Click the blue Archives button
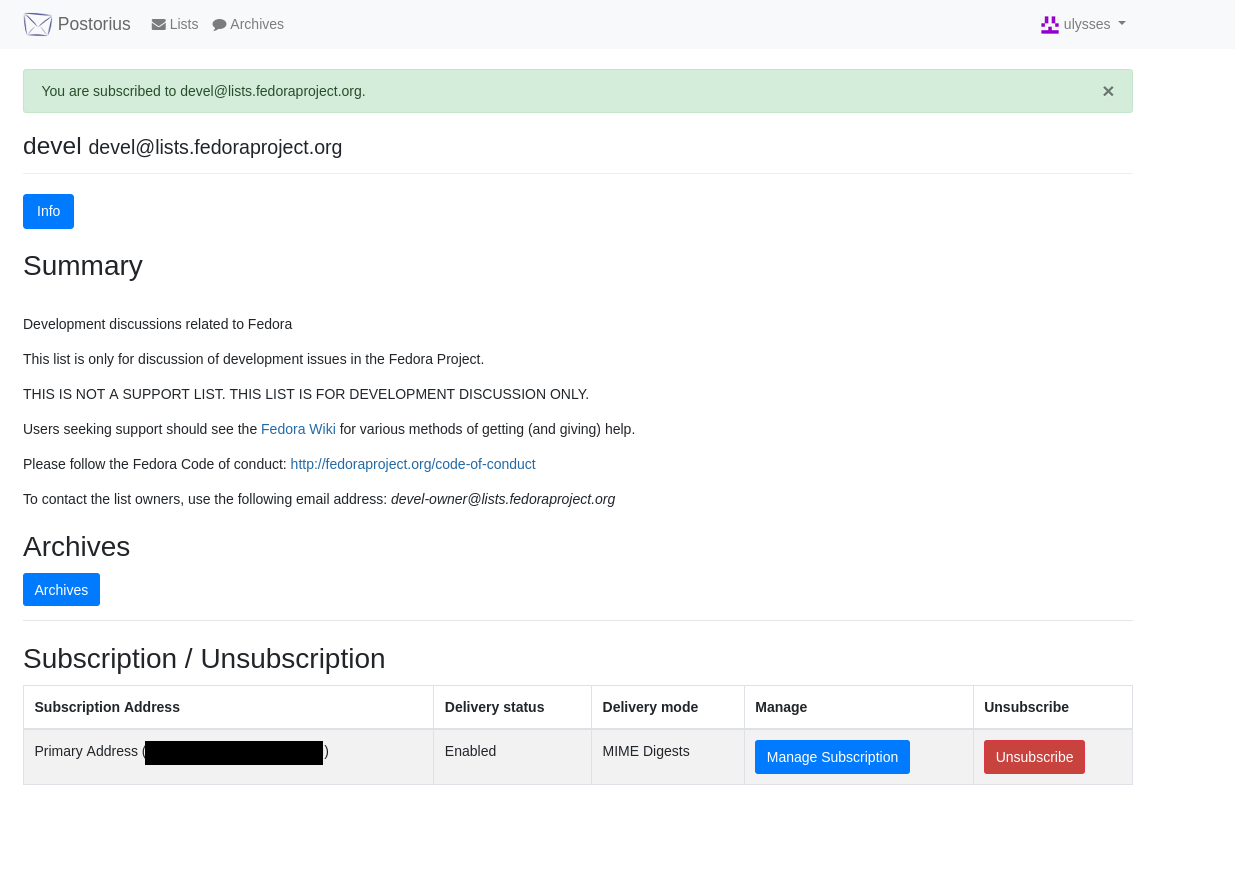Screen dimensions: 1235x895 click(61, 590)
